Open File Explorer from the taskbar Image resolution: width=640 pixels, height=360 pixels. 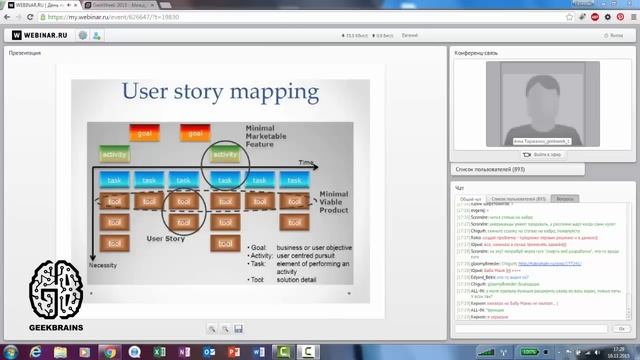[60, 352]
